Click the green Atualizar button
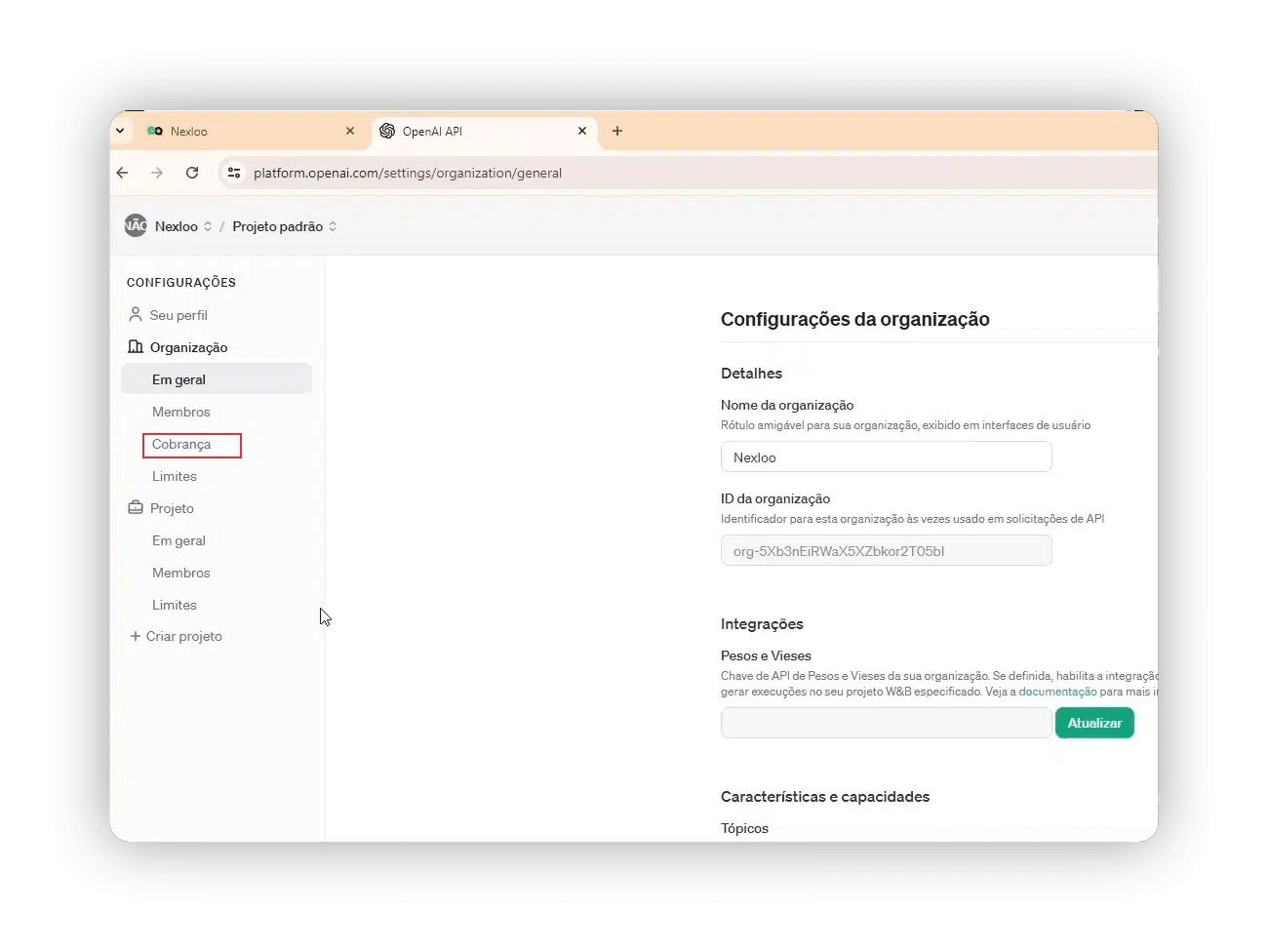Viewport: 1268px width, 952px height. click(1094, 723)
